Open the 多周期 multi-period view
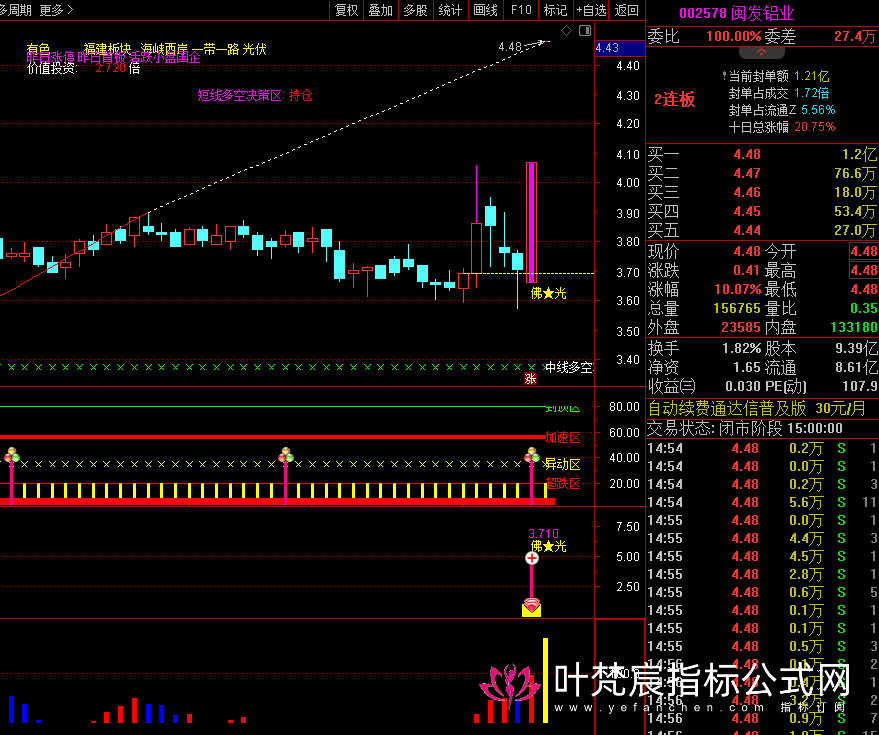879x735 pixels. [x=16, y=10]
